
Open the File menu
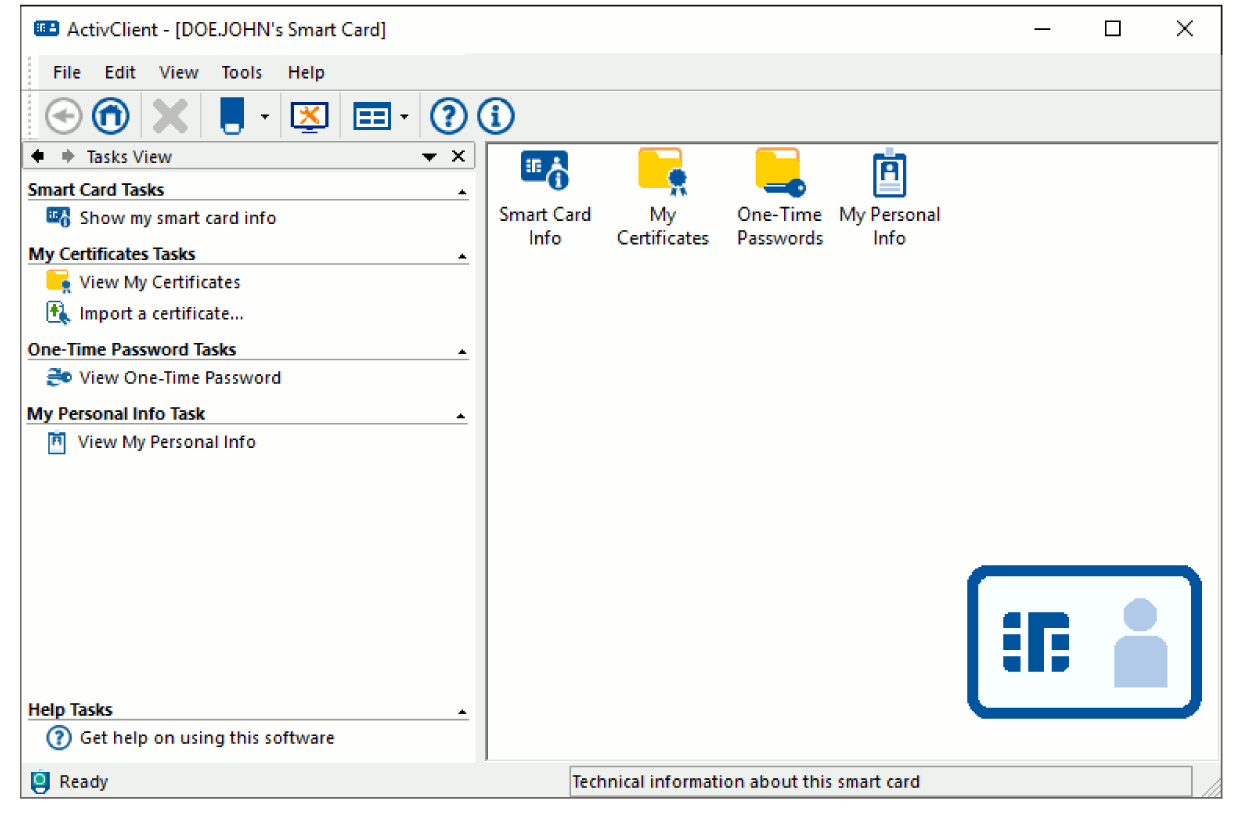point(67,72)
